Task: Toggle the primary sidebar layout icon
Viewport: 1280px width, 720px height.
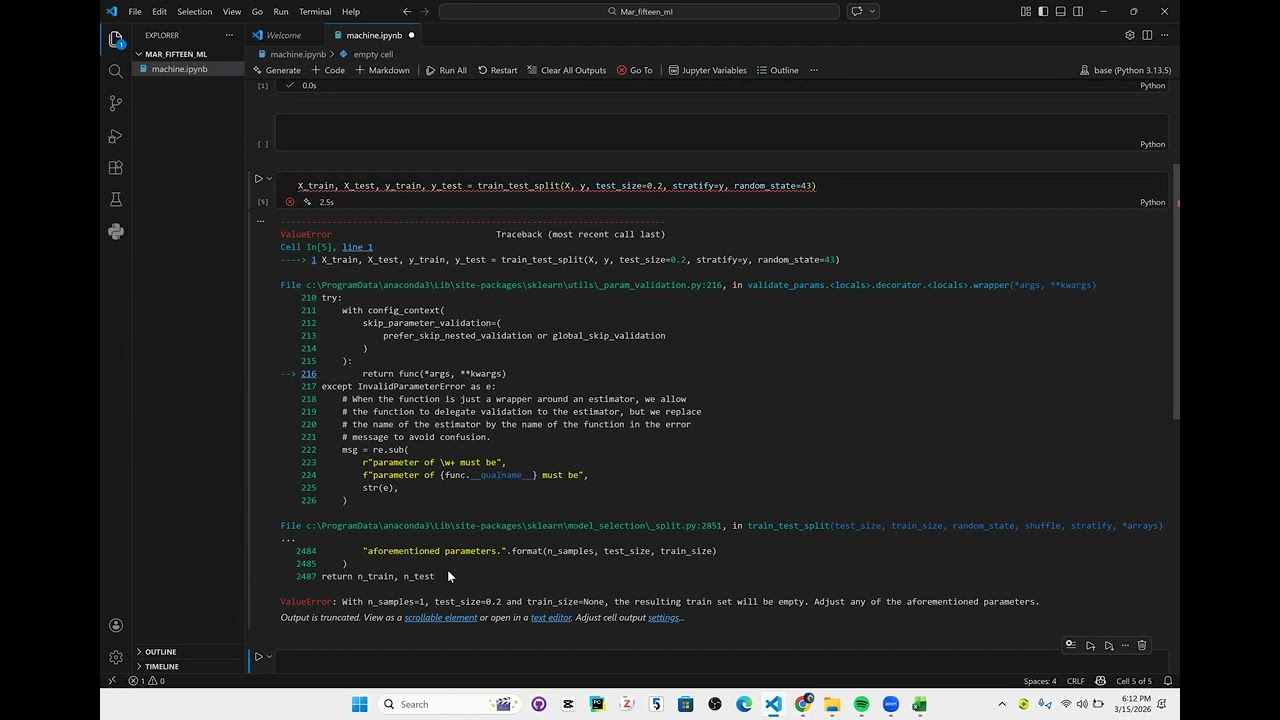Action: tap(1043, 11)
